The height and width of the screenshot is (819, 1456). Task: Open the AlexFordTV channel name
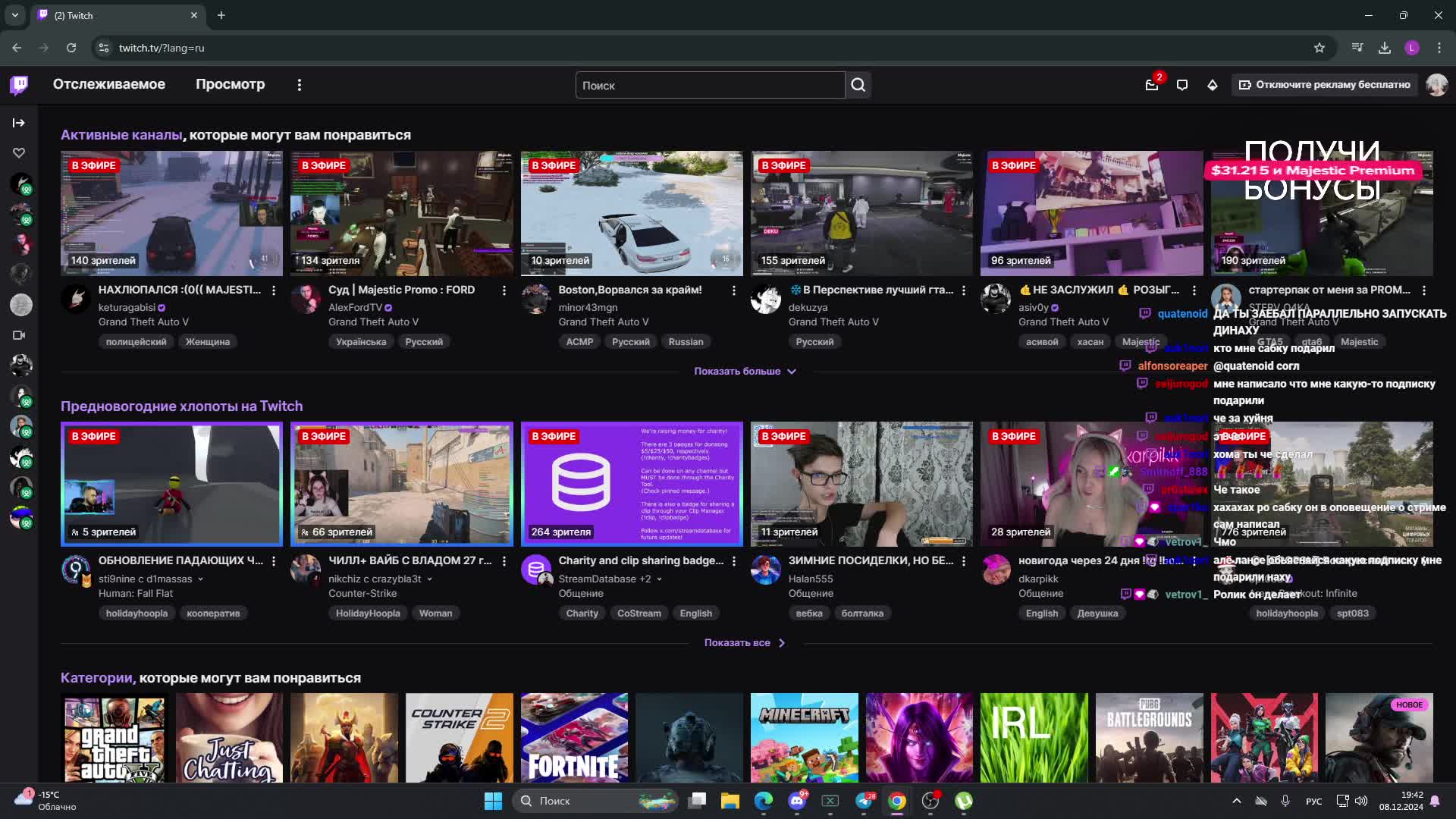pos(355,308)
